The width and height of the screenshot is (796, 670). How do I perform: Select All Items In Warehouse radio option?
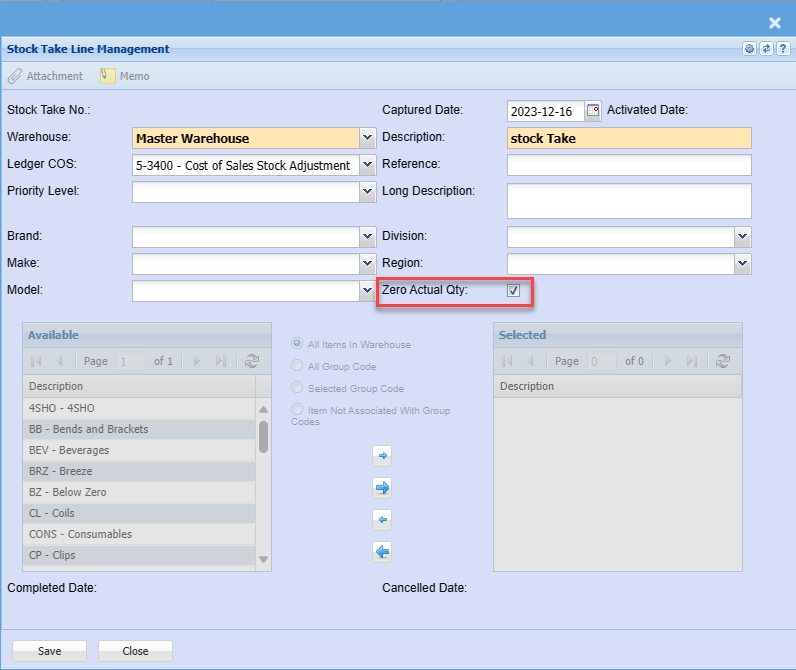(x=297, y=344)
